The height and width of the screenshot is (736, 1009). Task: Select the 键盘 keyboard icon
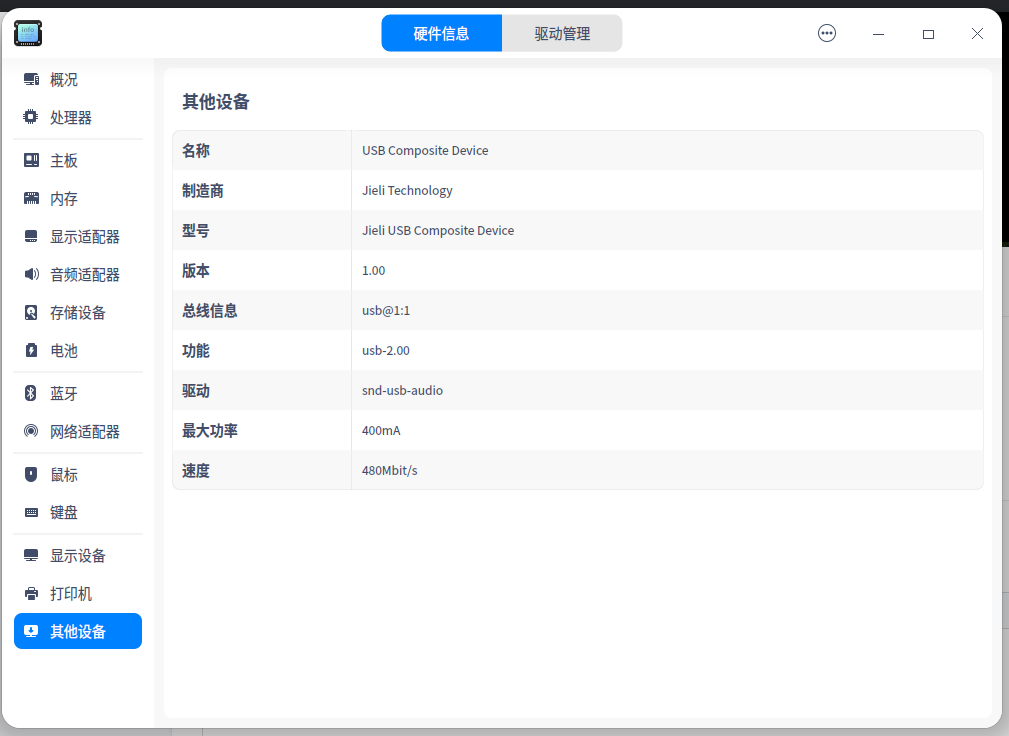tap(31, 512)
